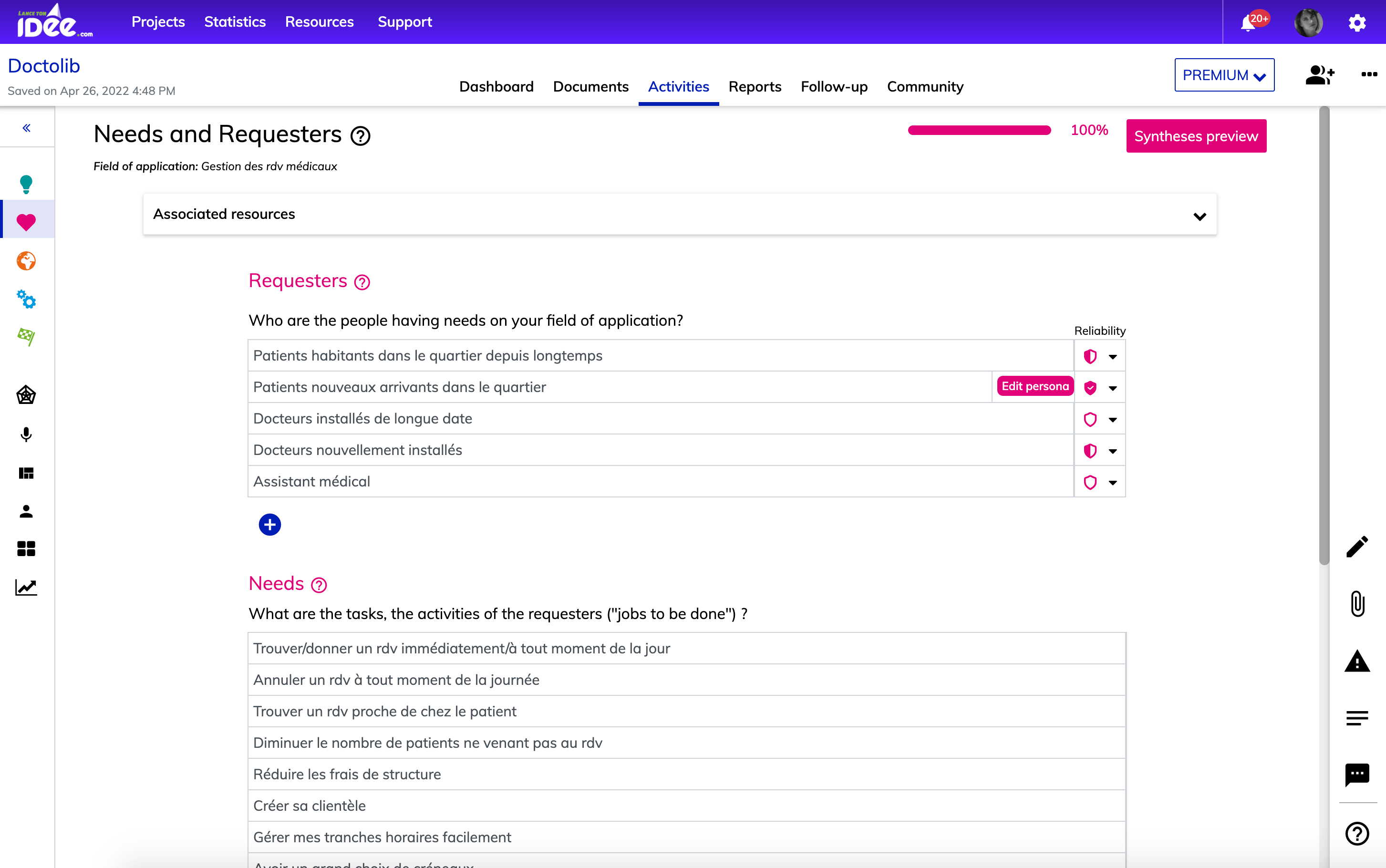Open the notifications bell
Screen dimensions: 1386x868
click(x=1248, y=23)
